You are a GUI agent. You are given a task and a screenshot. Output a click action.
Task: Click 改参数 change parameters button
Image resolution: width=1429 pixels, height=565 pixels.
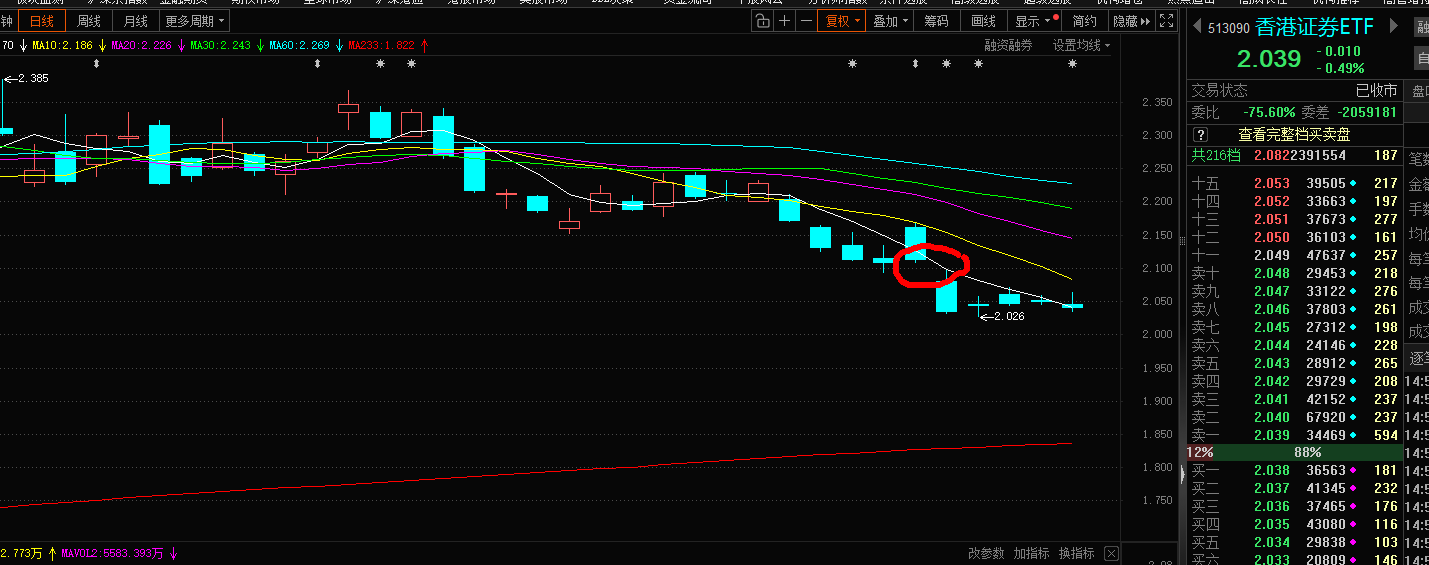(x=986, y=553)
